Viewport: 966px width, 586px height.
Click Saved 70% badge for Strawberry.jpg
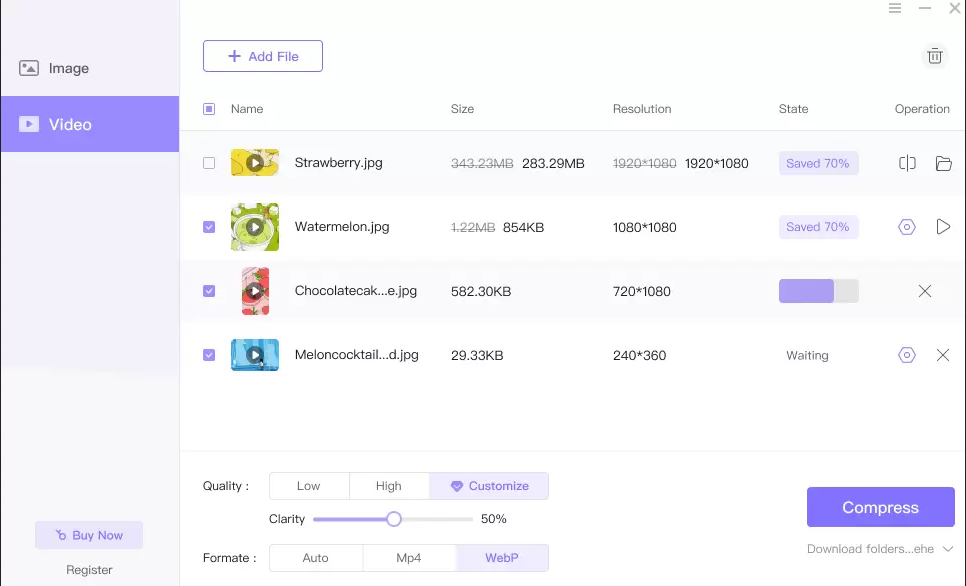(x=818, y=163)
